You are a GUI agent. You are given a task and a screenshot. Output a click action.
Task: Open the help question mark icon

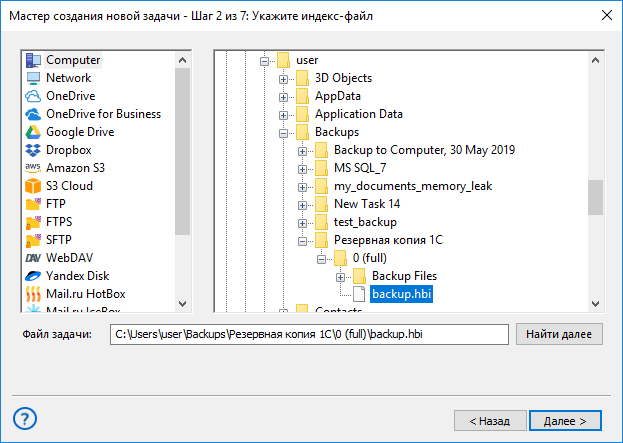[x=25, y=418]
